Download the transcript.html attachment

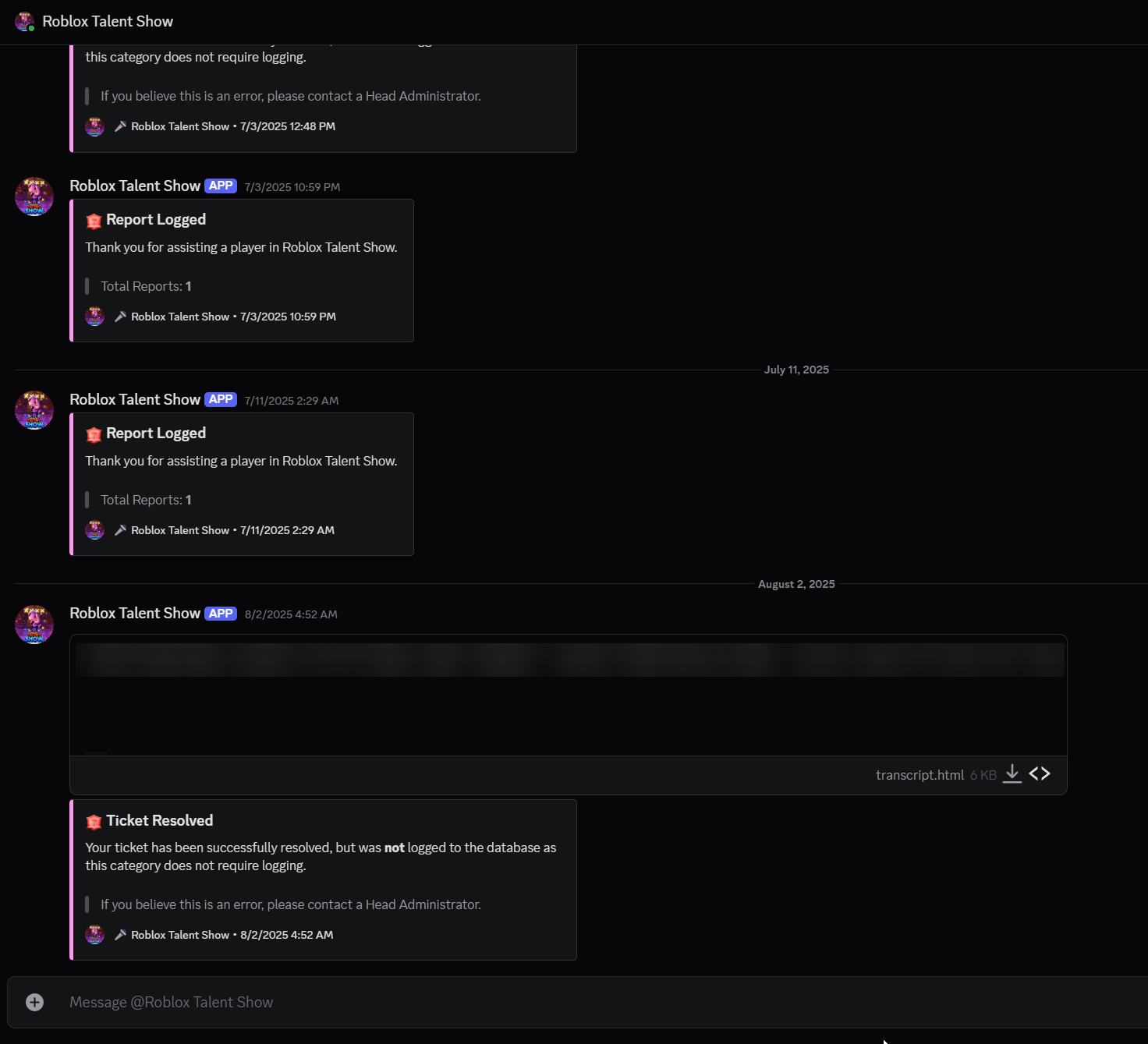[1012, 773]
